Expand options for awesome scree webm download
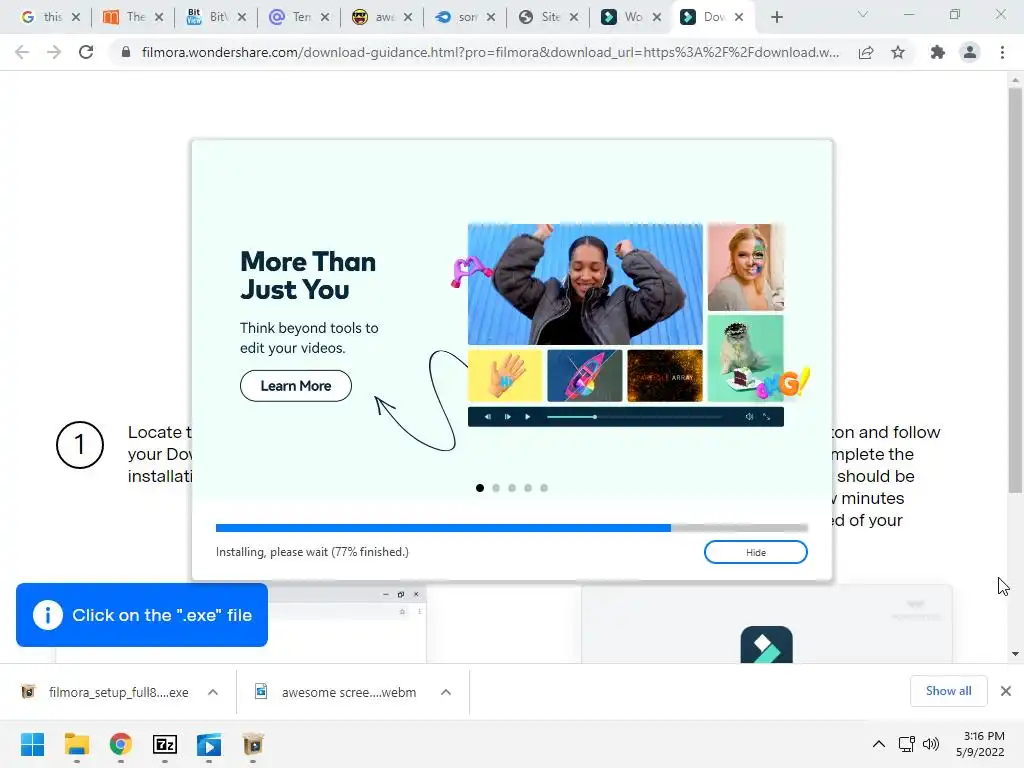Screen dimensions: 1024x768 click(446, 692)
